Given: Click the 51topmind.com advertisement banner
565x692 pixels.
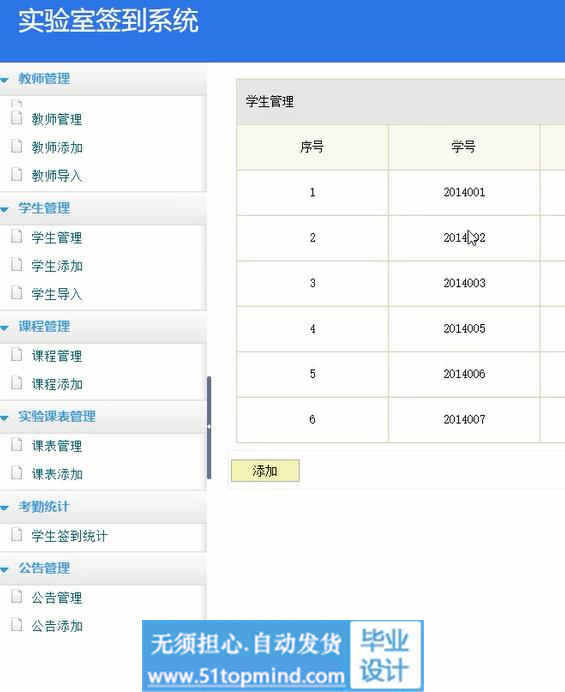Looking at the screenshot, I should click(x=283, y=655).
